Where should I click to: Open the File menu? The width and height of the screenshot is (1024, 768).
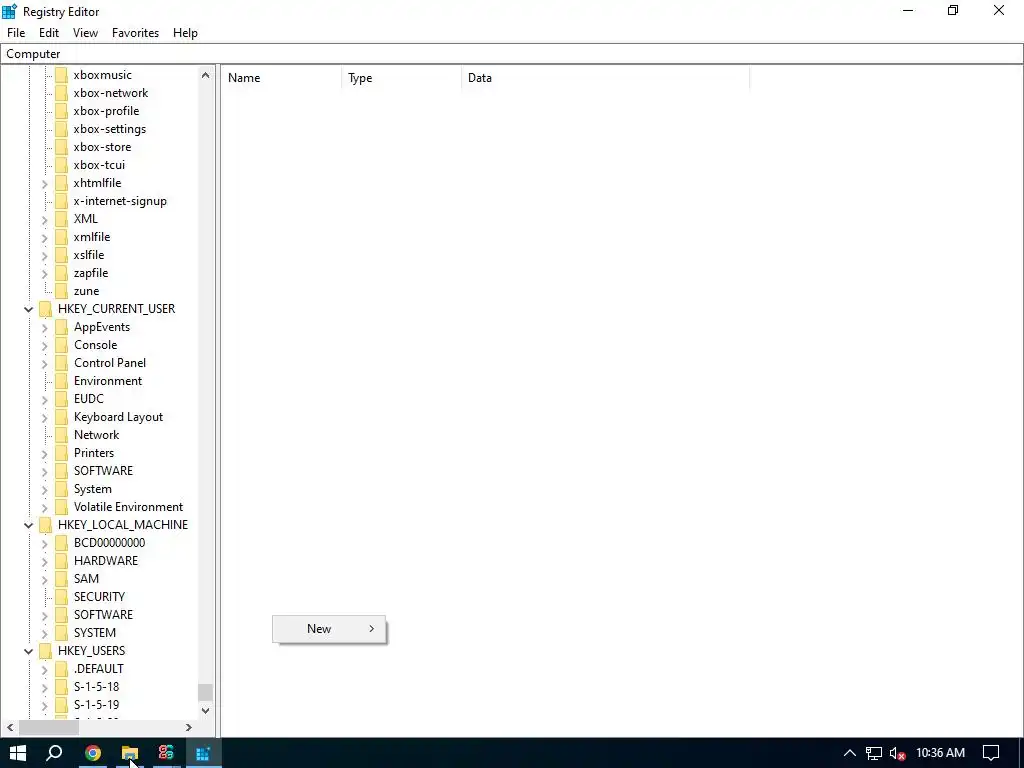click(x=16, y=33)
